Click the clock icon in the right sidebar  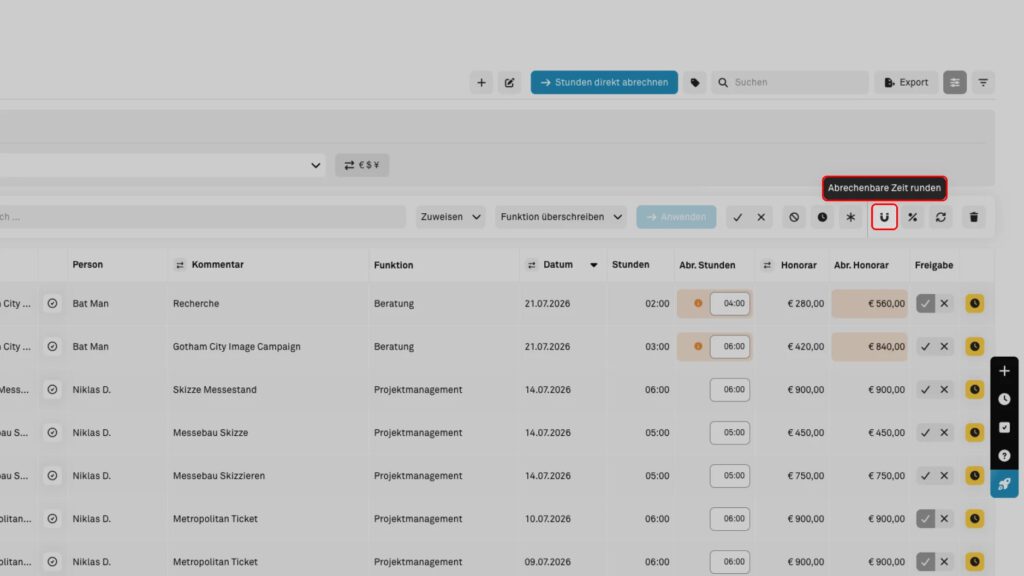[1004, 399]
